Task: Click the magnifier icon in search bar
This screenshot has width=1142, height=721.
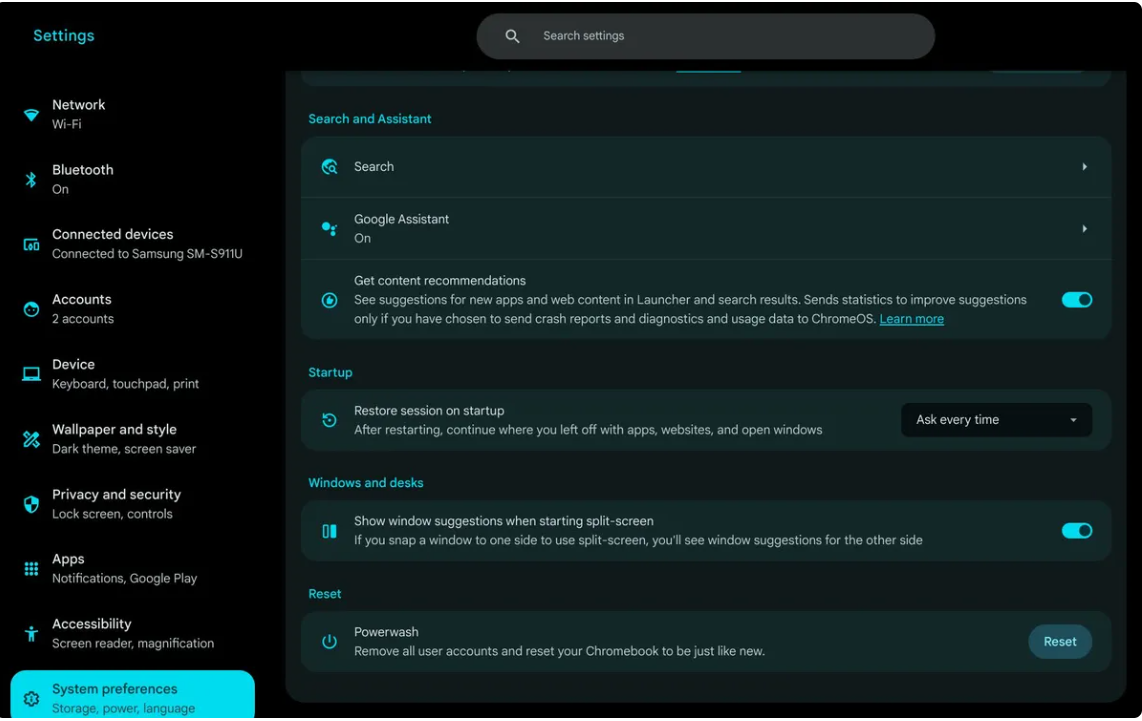Action: click(512, 36)
